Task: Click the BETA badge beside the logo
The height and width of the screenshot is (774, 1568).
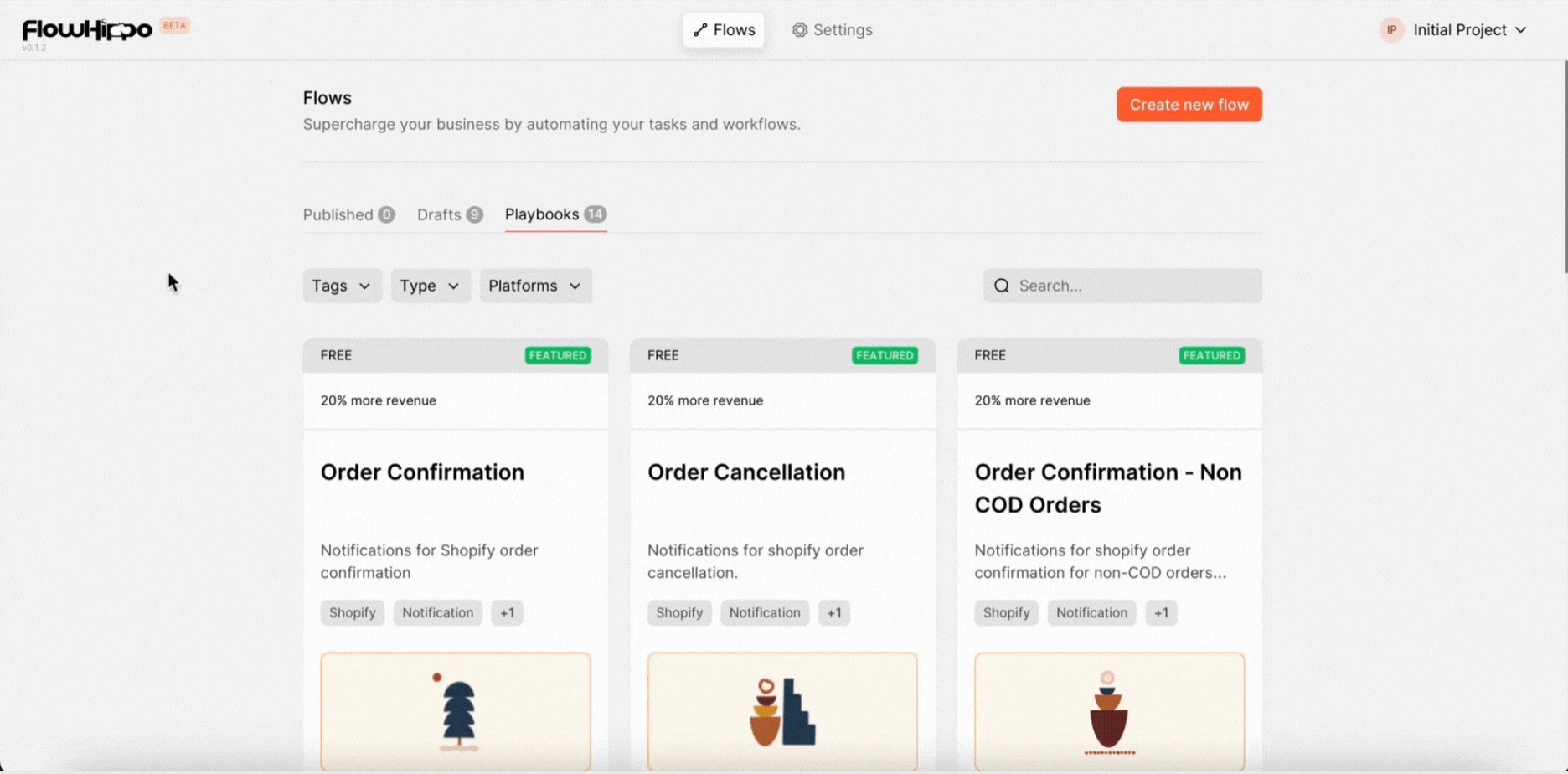Action: coord(175,25)
